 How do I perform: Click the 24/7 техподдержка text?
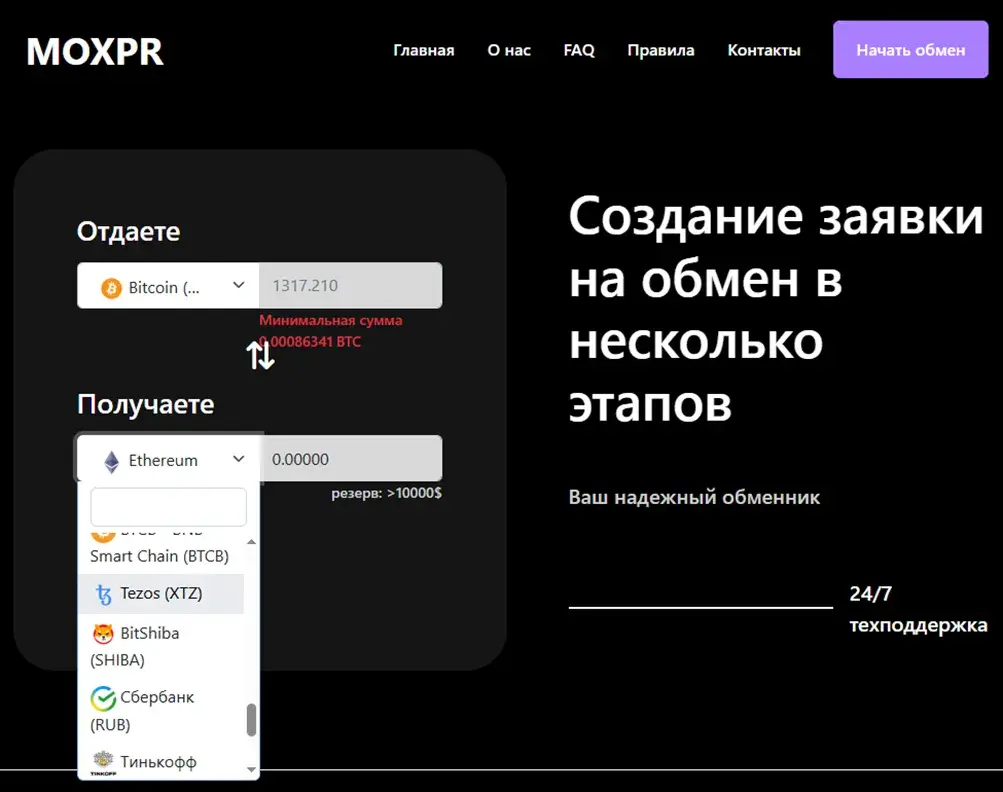pos(918,609)
